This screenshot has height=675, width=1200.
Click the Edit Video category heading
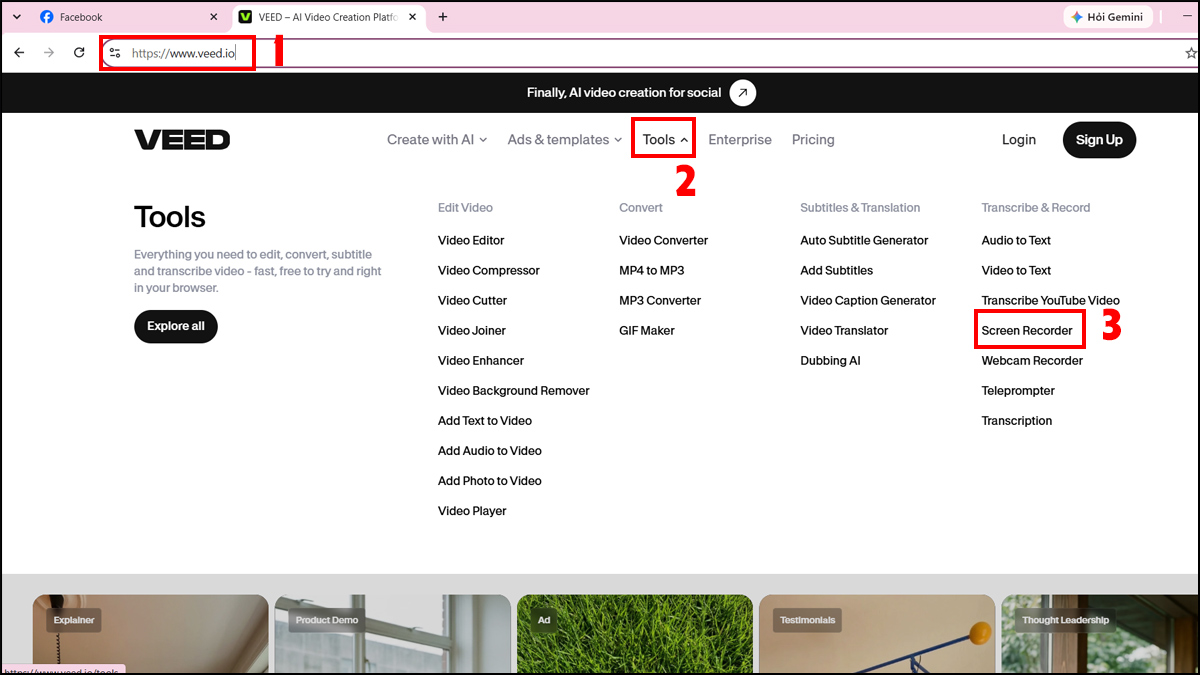pyautogui.click(x=465, y=208)
